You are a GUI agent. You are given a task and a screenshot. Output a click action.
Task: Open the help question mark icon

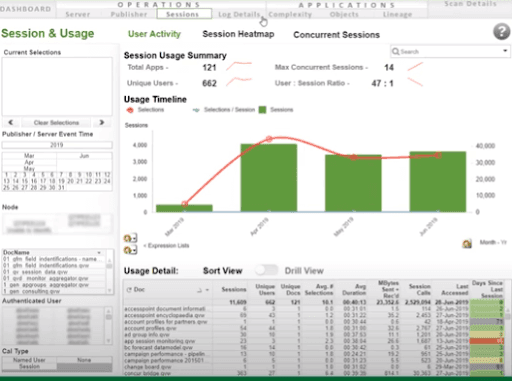501,32
